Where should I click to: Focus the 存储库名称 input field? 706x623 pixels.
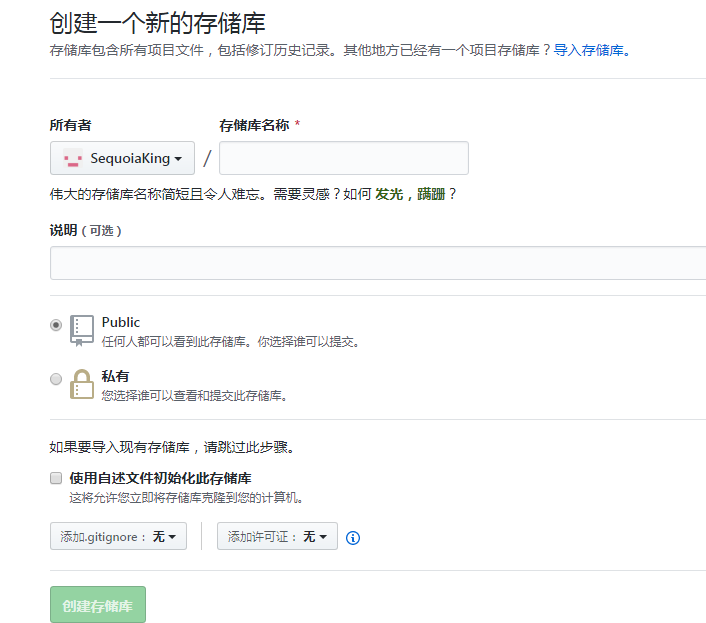click(344, 158)
